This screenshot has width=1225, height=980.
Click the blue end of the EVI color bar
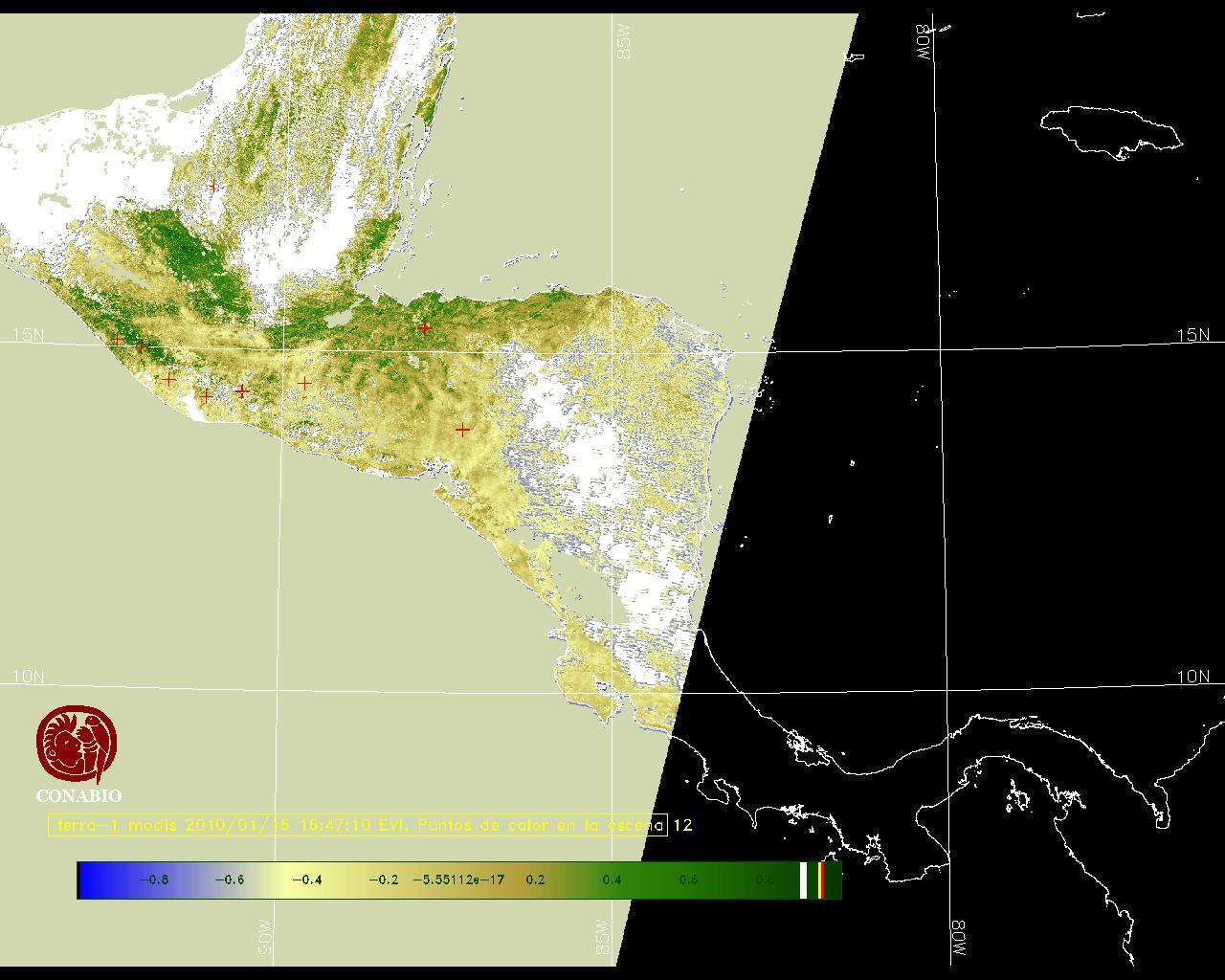tap(91, 880)
